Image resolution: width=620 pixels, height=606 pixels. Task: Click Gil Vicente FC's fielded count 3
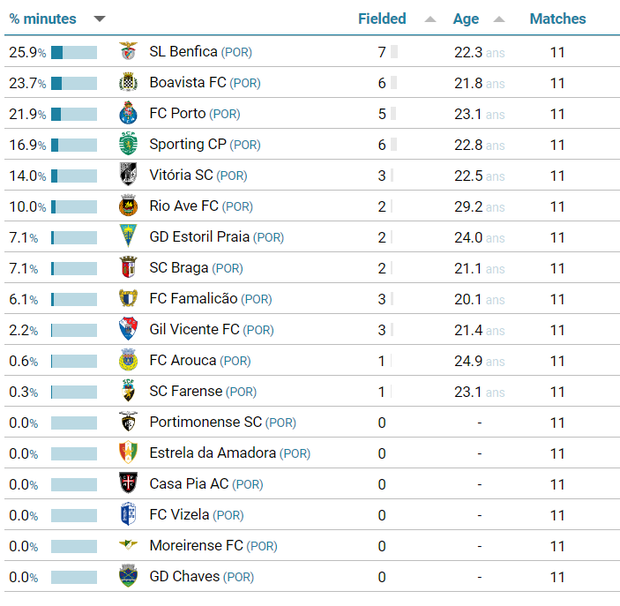point(382,330)
